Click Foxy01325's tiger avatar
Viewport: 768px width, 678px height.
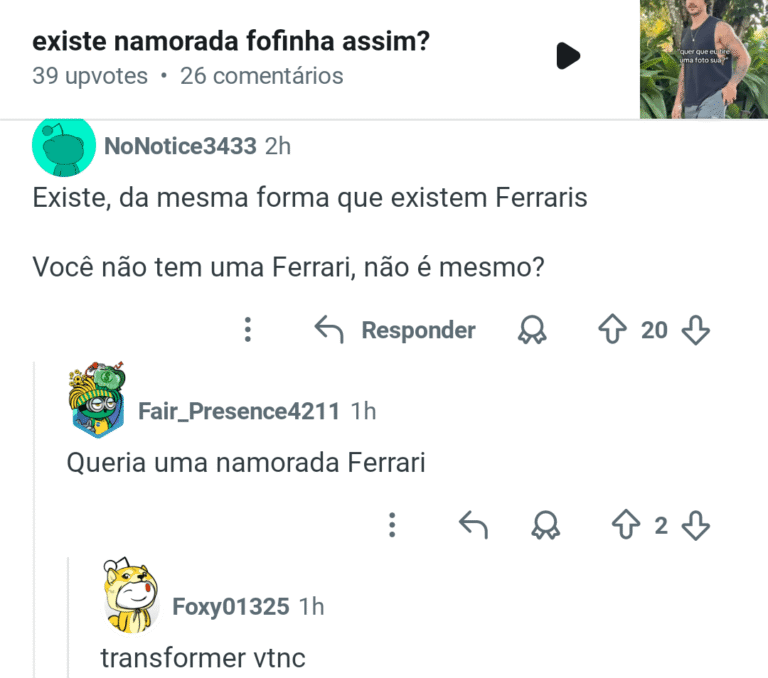click(x=131, y=596)
